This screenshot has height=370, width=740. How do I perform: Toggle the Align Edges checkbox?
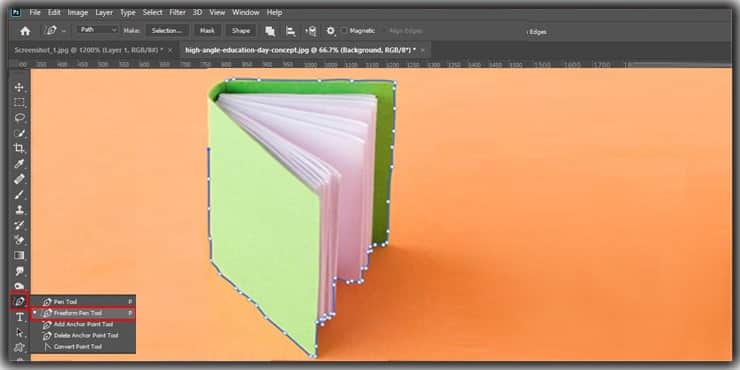coord(385,31)
